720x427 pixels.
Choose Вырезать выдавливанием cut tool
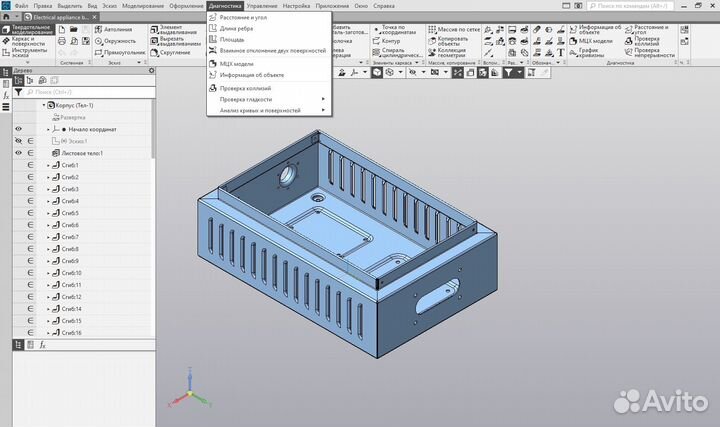coord(176,41)
